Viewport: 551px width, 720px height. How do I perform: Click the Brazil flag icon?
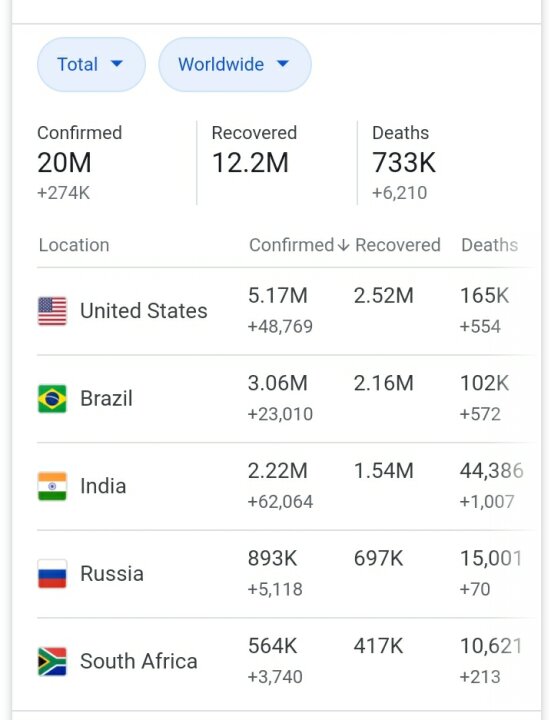pyautogui.click(x=52, y=399)
